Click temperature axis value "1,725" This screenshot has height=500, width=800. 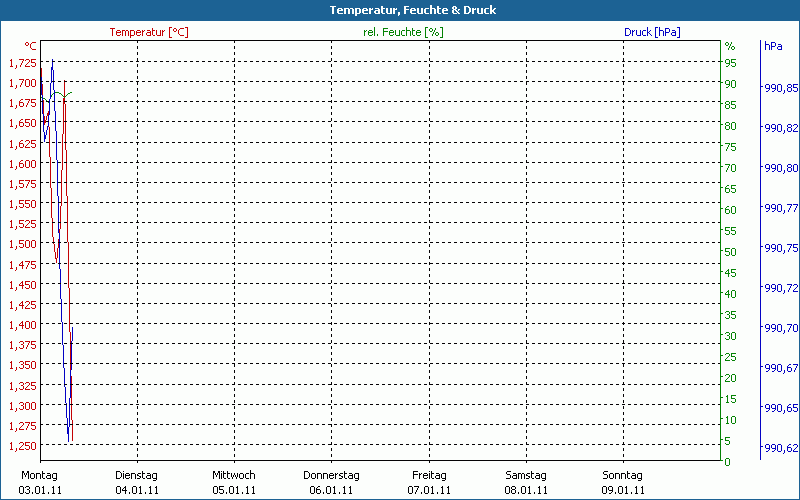[23, 63]
